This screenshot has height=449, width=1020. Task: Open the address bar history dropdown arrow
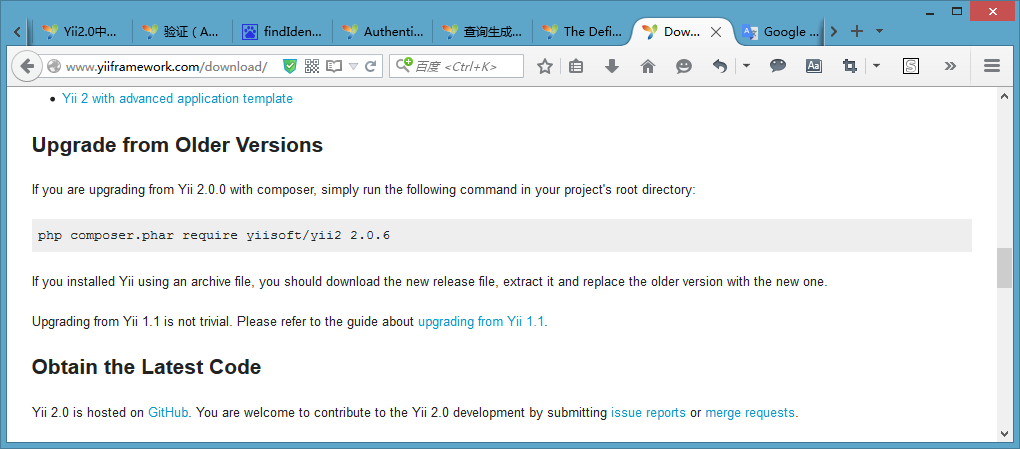click(x=353, y=66)
